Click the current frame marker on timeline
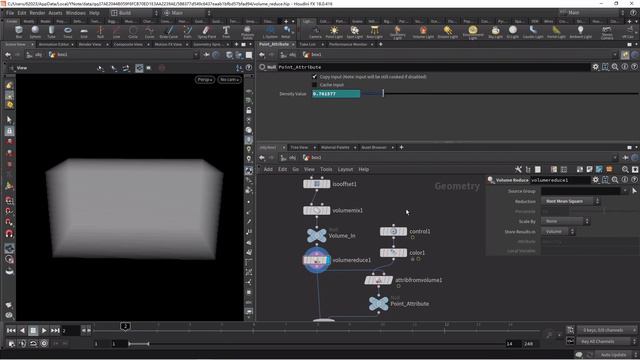This screenshot has height=360, width=640. pos(125,326)
